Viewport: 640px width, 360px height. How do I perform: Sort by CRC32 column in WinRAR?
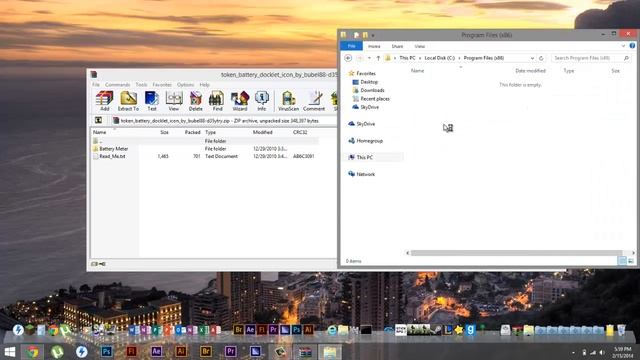pyautogui.click(x=300, y=132)
